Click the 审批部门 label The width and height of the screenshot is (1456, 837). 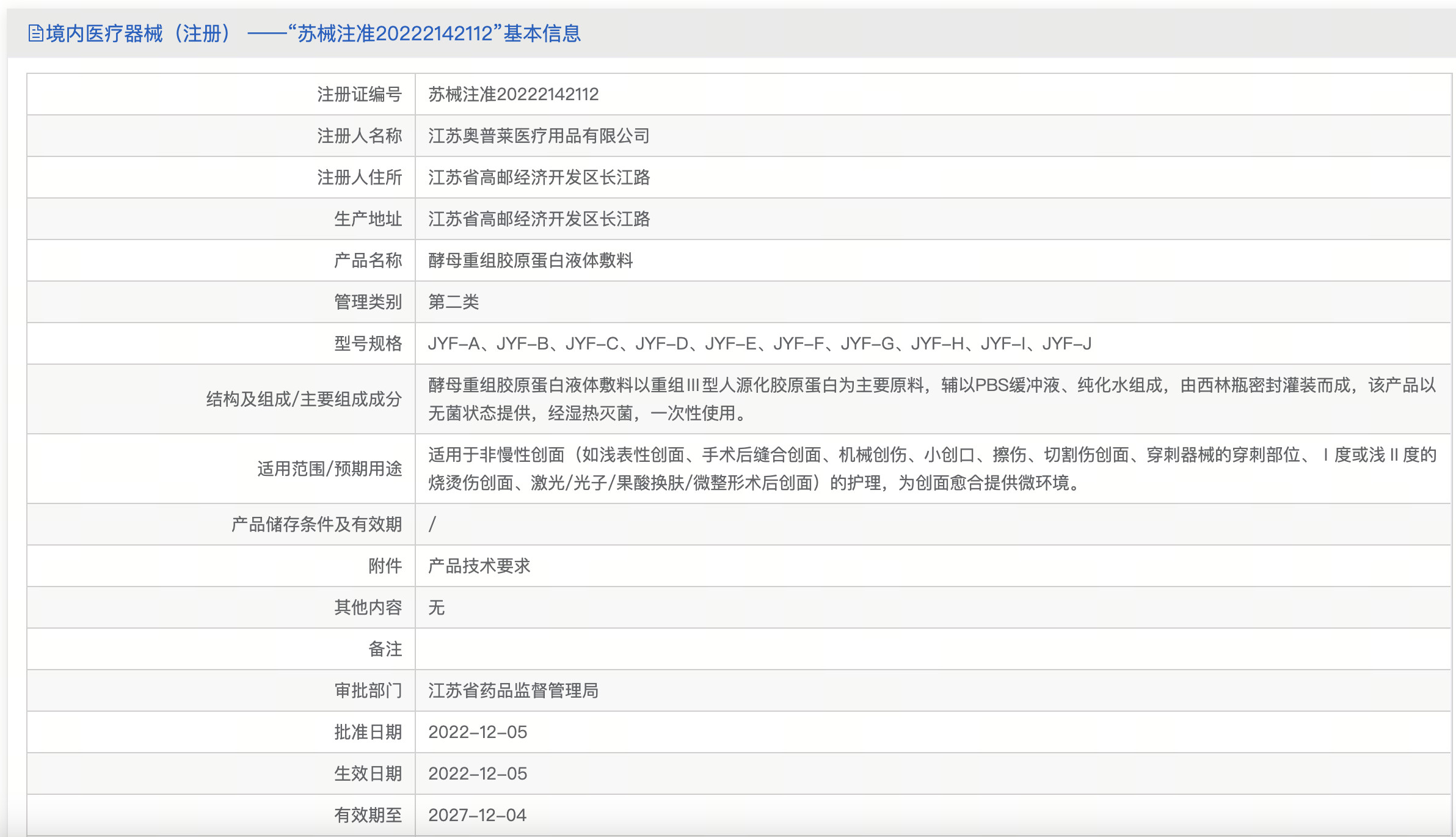(x=368, y=690)
